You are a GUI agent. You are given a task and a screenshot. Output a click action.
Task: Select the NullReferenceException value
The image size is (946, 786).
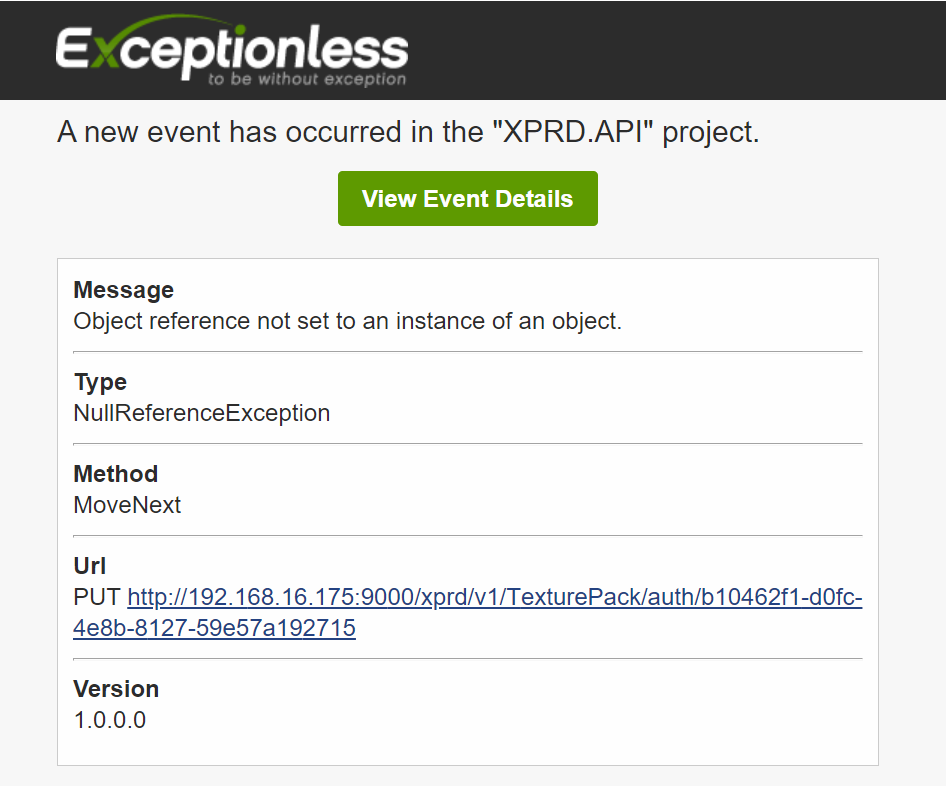coord(202,413)
